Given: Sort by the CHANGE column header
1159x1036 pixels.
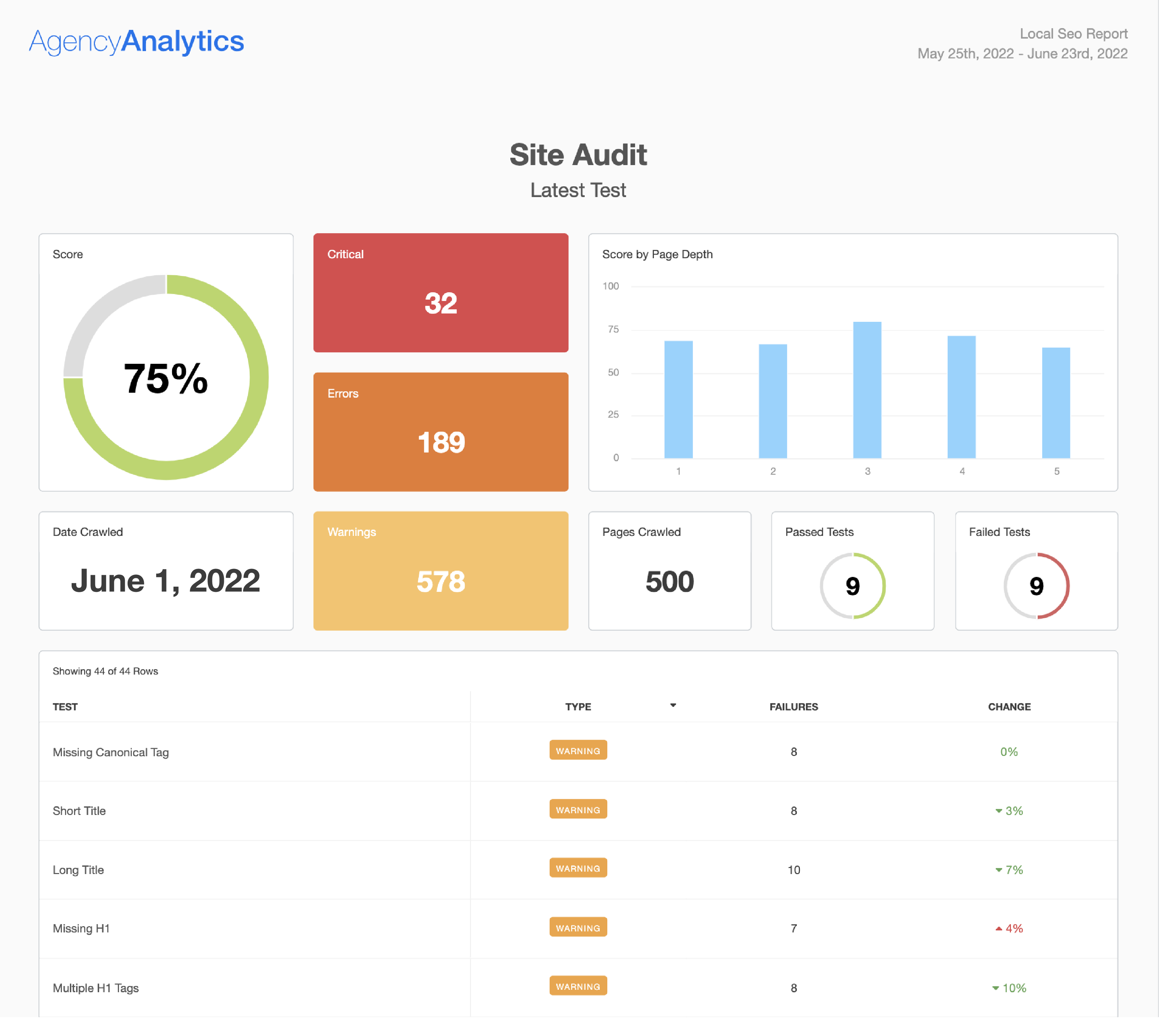Looking at the screenshot, I should tap(1009, 707).
